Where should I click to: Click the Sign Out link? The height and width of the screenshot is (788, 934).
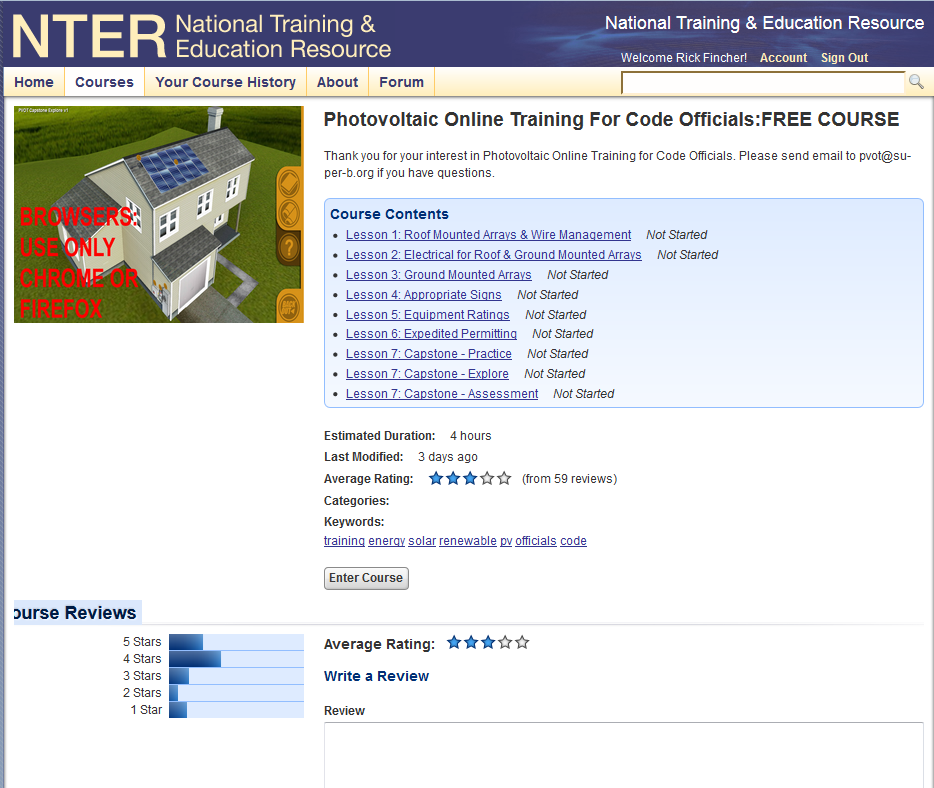[x=843, y=58]
